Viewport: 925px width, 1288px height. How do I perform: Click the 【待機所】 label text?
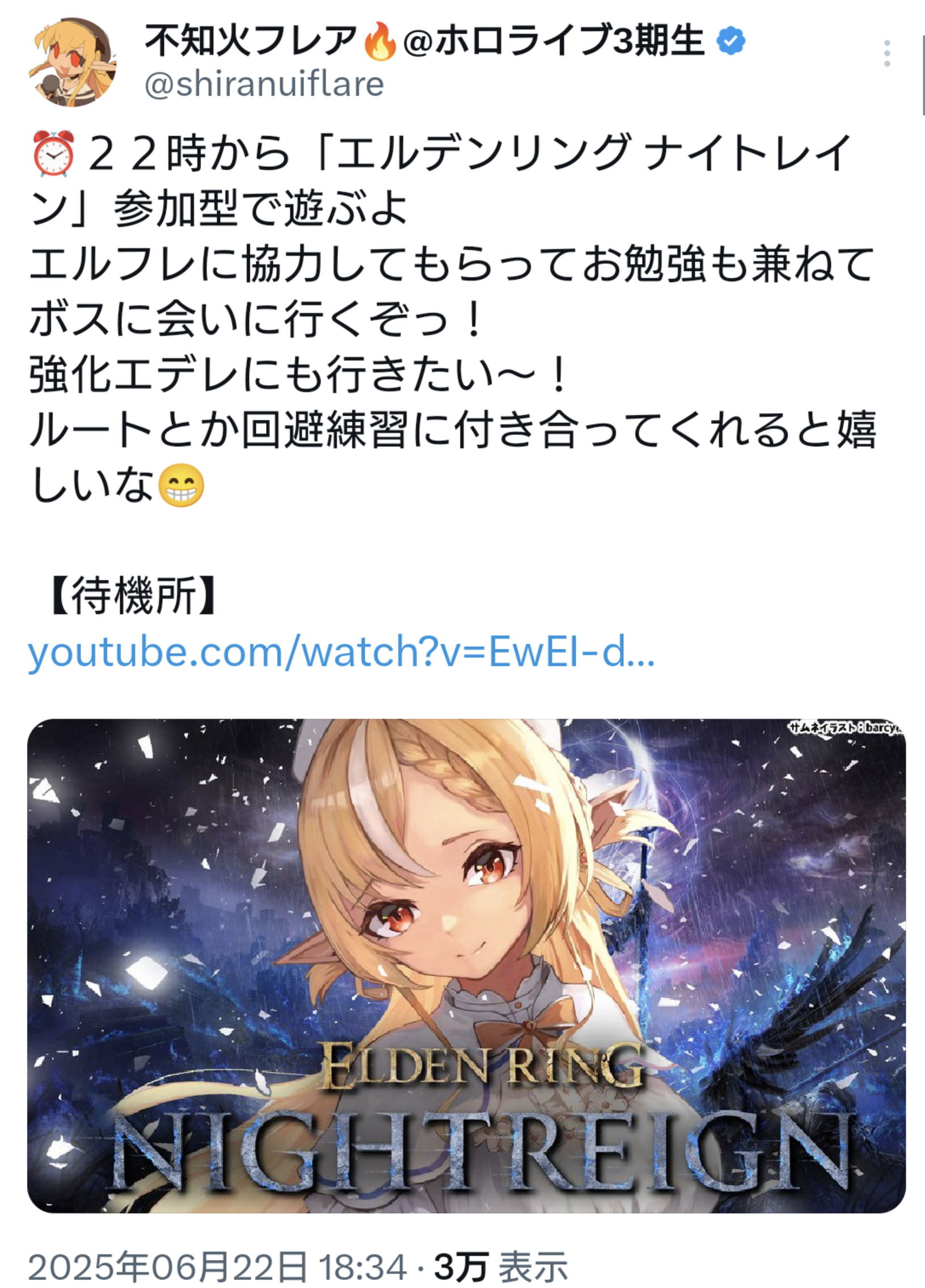[x=133, y=595]
